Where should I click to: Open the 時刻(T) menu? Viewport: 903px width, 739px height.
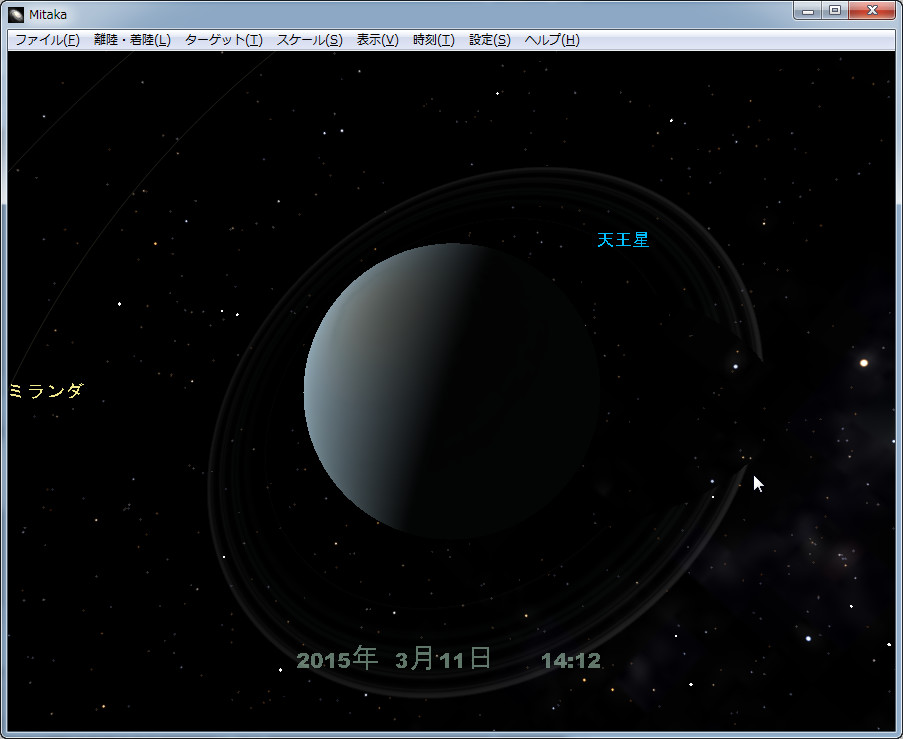(x=434, y=40)
